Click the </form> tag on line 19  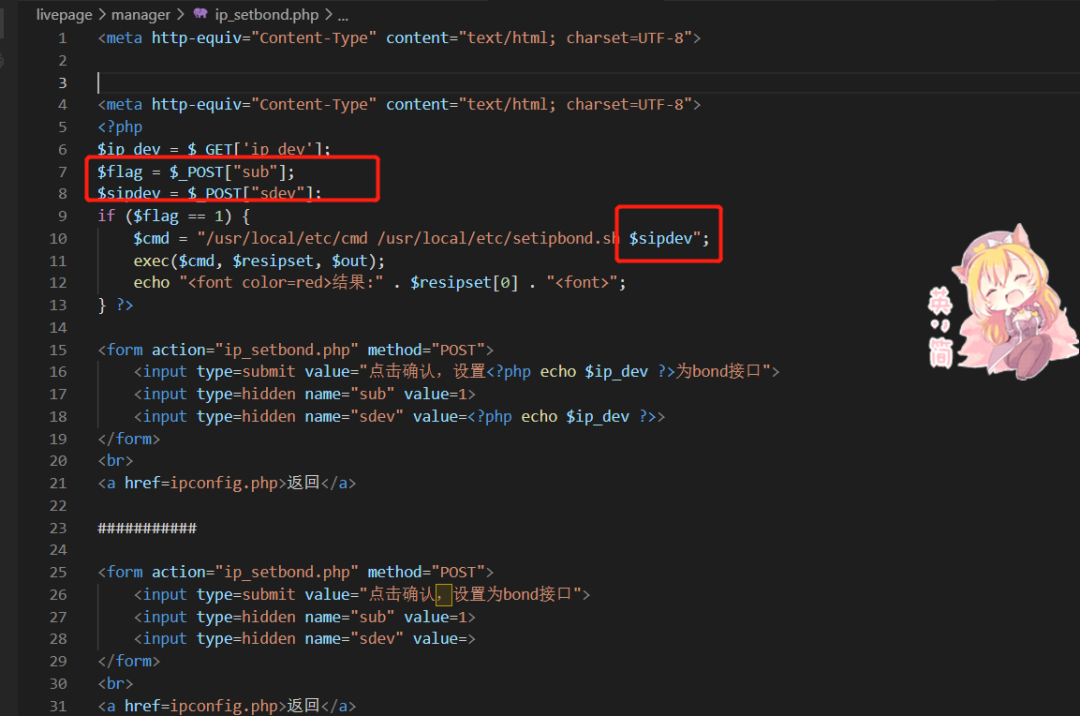[129, 439]
